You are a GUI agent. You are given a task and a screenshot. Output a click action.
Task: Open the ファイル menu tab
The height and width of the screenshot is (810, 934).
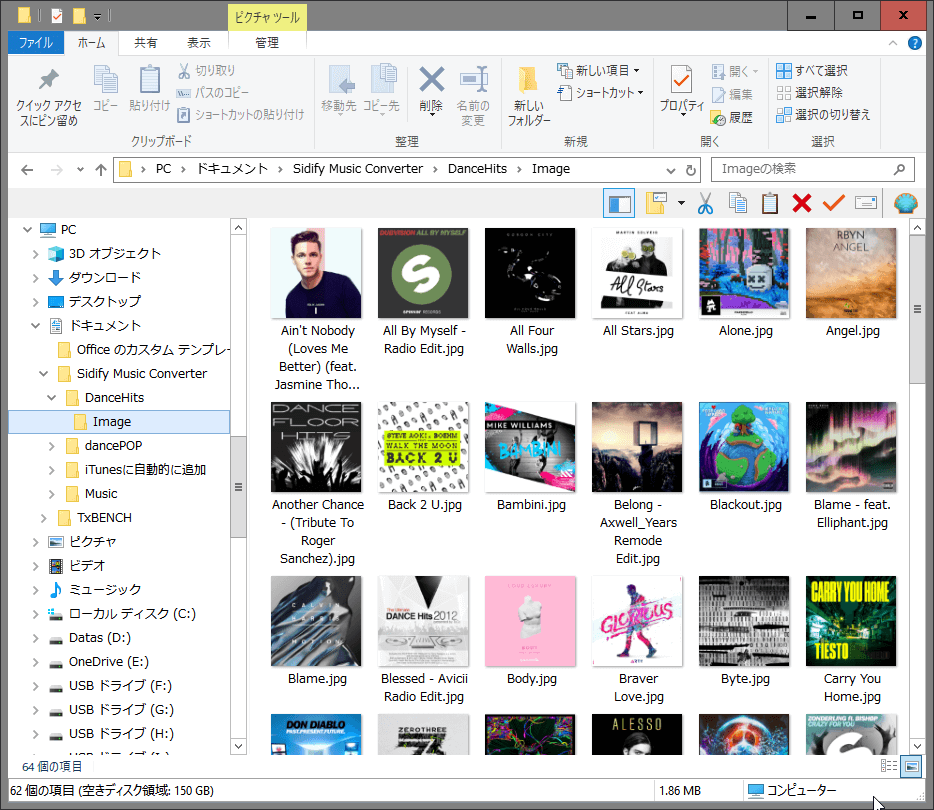36,43
